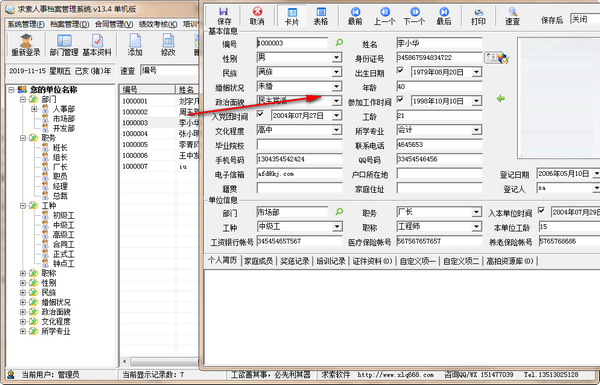
Task: Click the 取消 (Cancel) toolbar icon
Action: [x=257, y=16]
